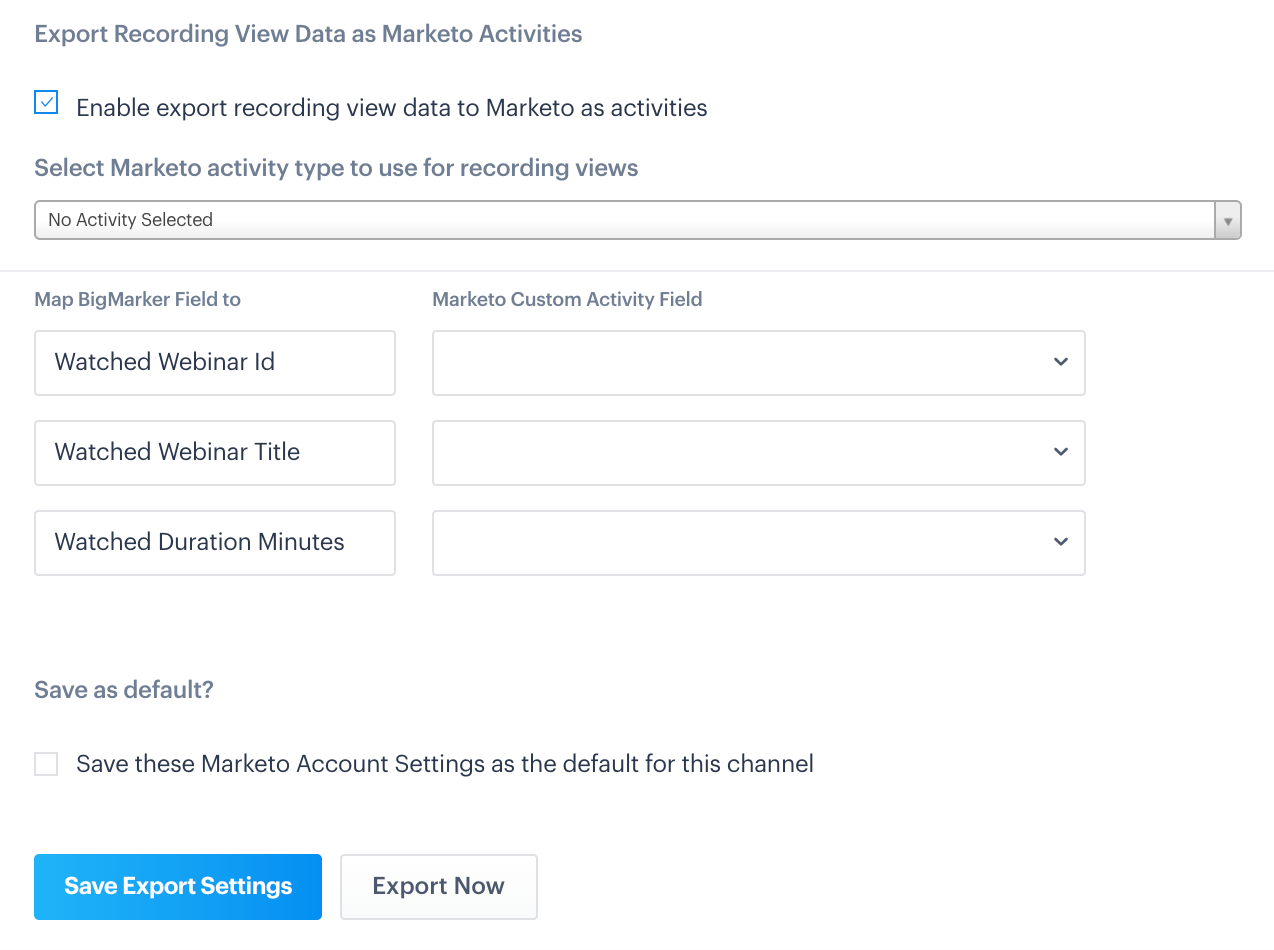Click the Enable export recording view data label
Screen dimensions: 1274x950
[392, 108]
